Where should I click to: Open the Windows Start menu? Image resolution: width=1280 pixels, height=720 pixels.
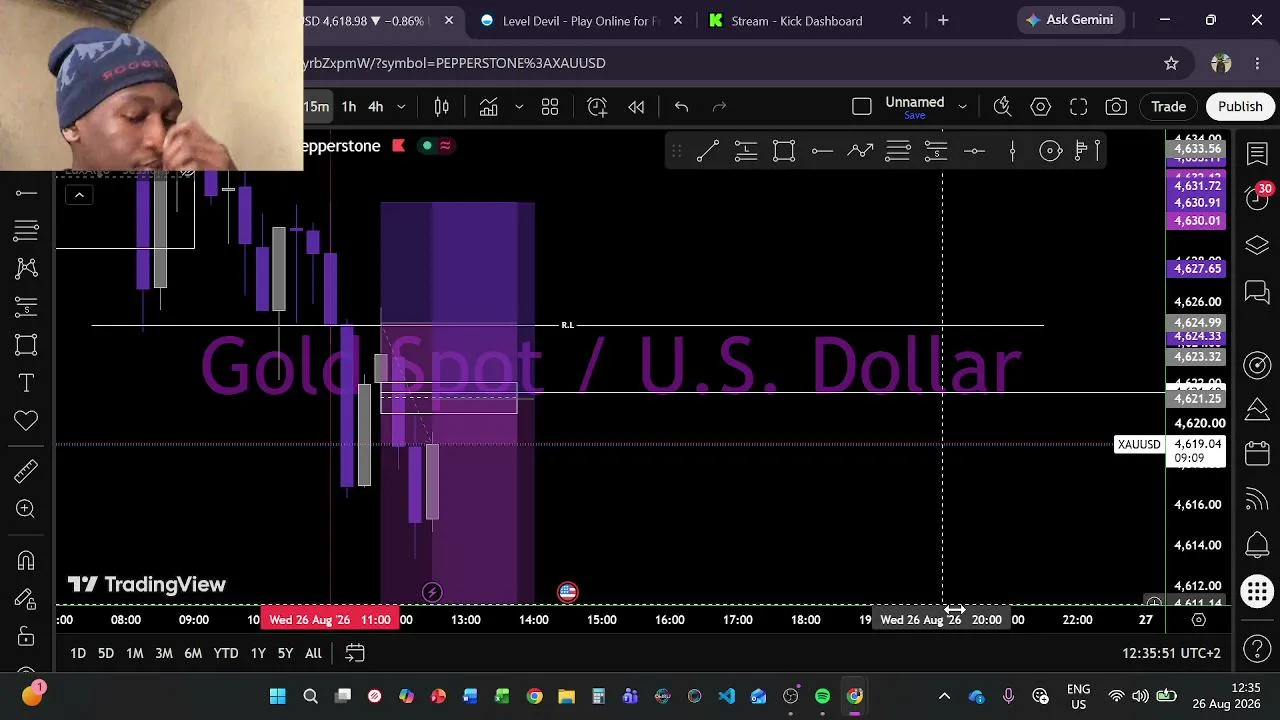tap(278, 696)
